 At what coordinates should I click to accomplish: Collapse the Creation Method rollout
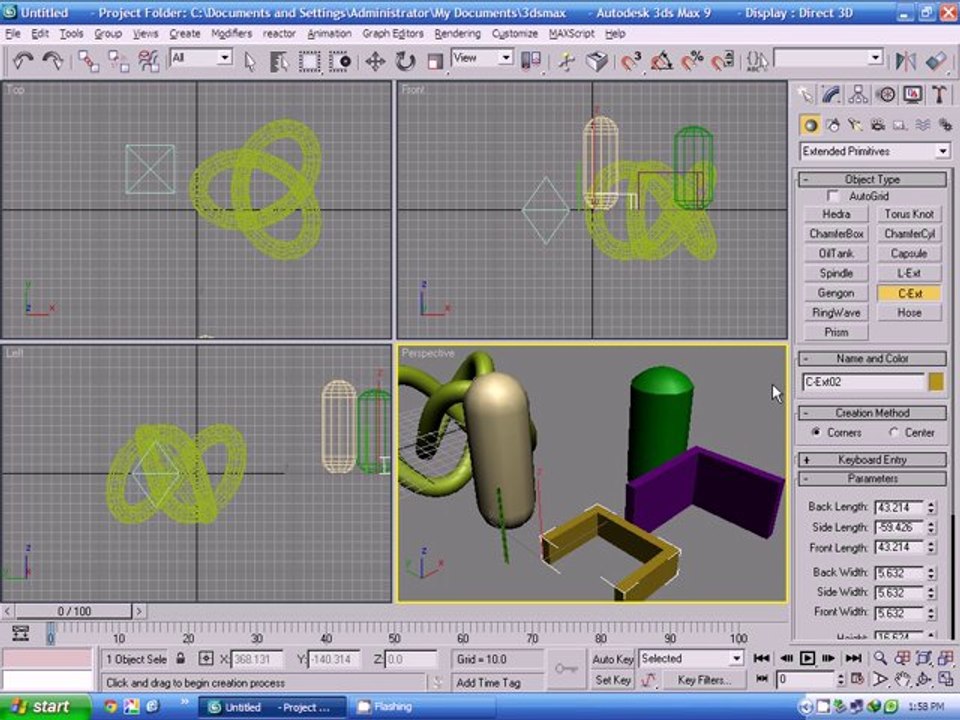(872, 413)
